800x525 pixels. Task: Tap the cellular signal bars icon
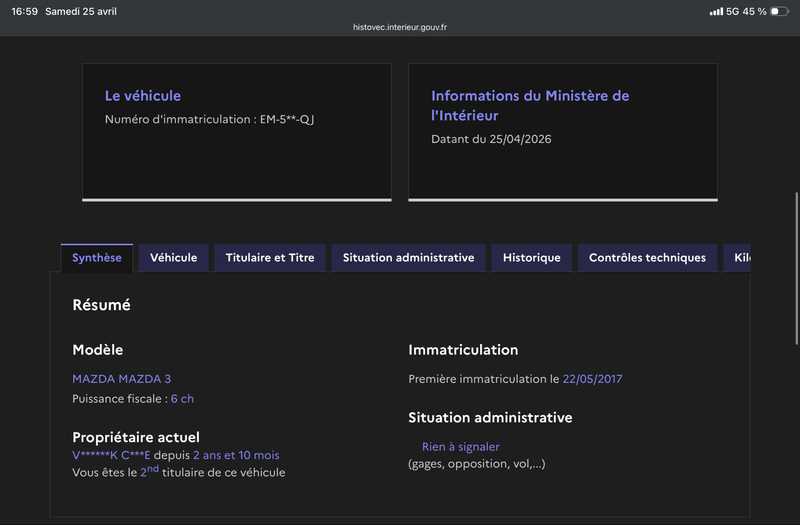point(716,11)
